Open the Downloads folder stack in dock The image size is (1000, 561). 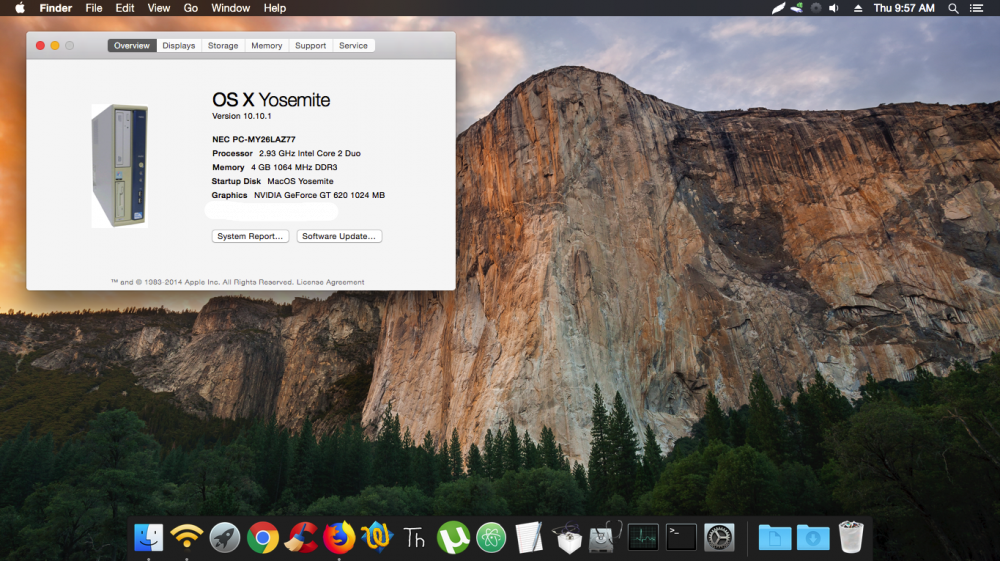tap(812, 537)
